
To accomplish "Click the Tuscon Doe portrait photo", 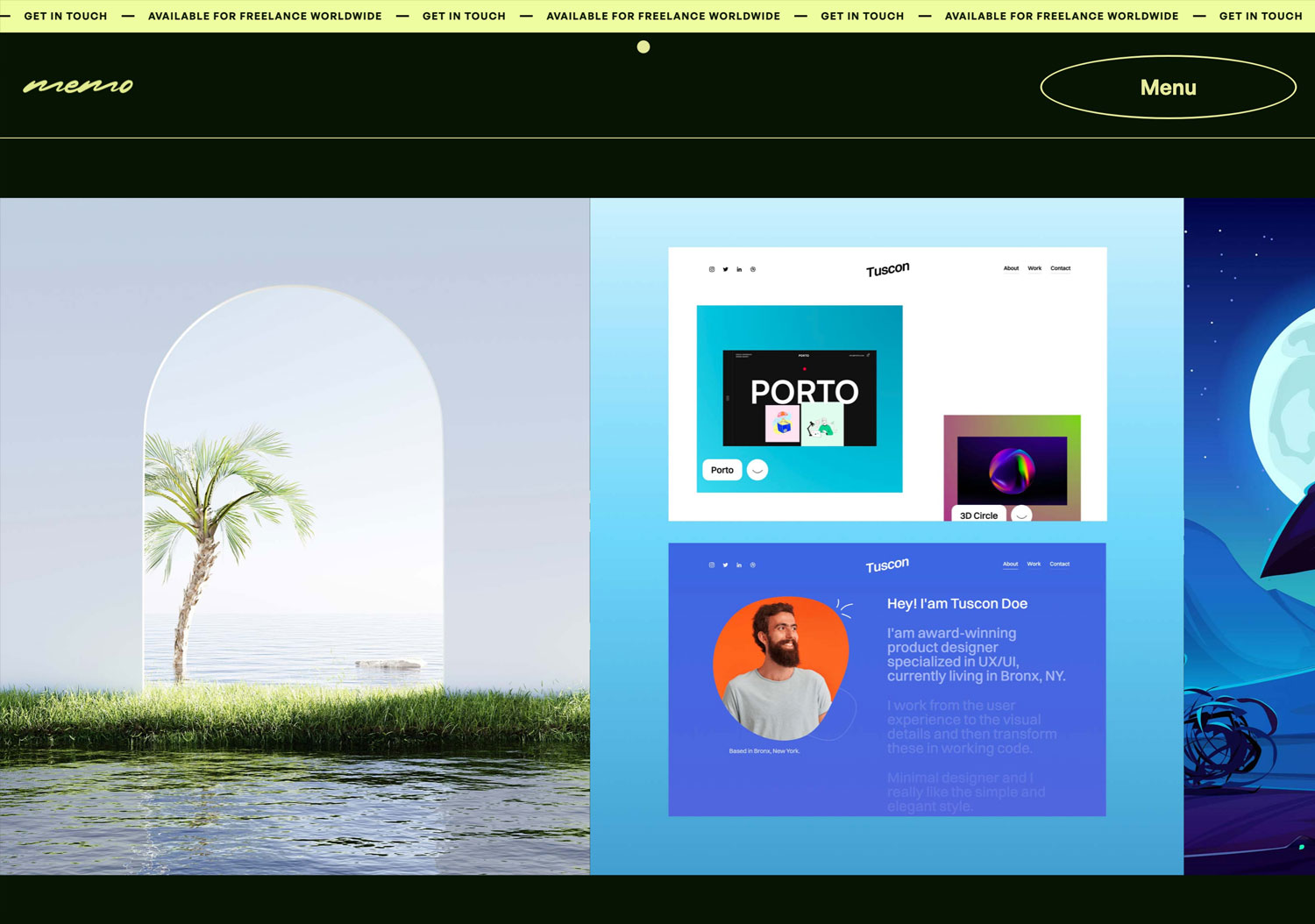I will coord(782,666).
